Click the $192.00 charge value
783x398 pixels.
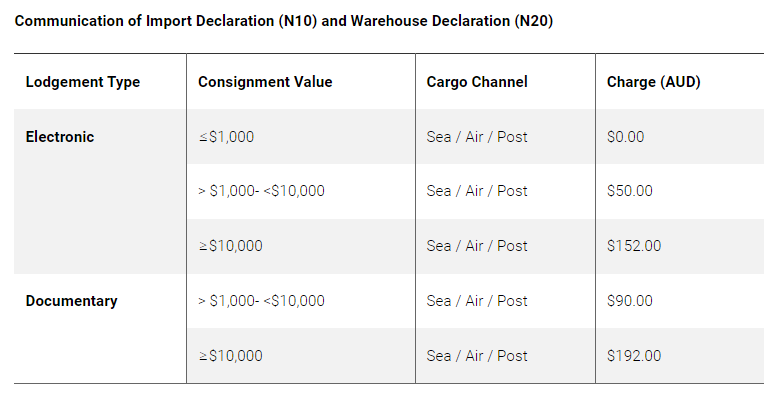[x=634, y=356]
